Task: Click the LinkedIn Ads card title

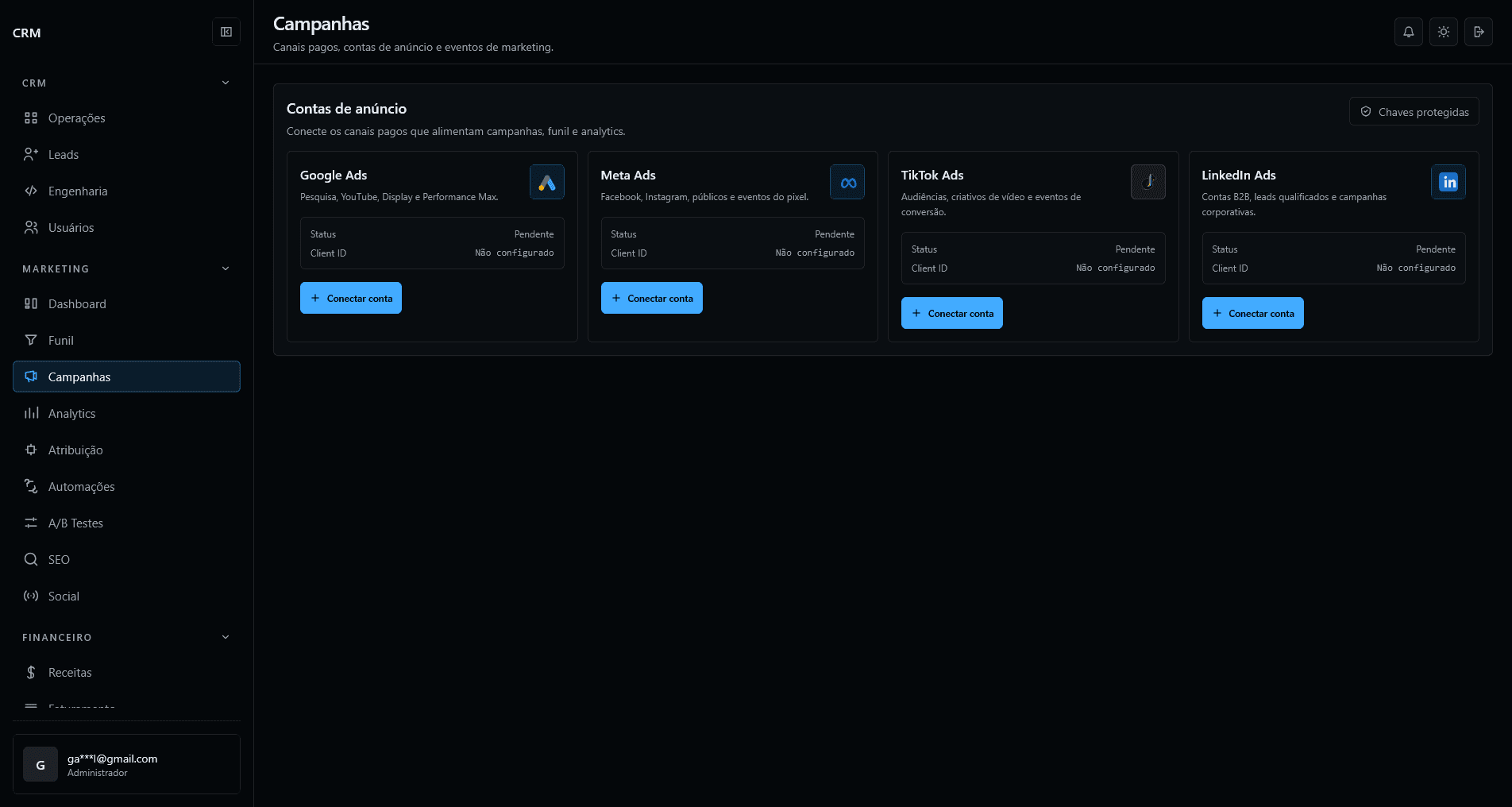Action: [x=1239, y=175]
